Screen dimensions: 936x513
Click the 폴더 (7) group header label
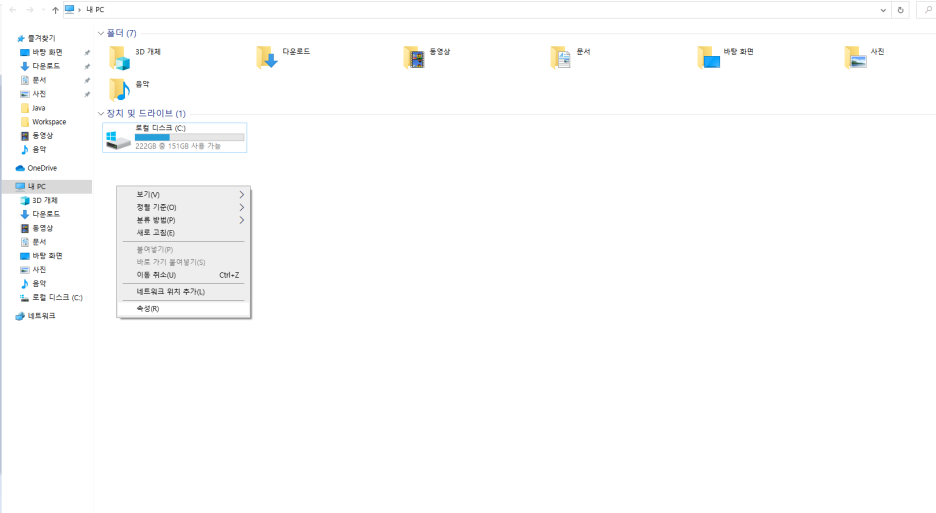[x=121, y=33]
